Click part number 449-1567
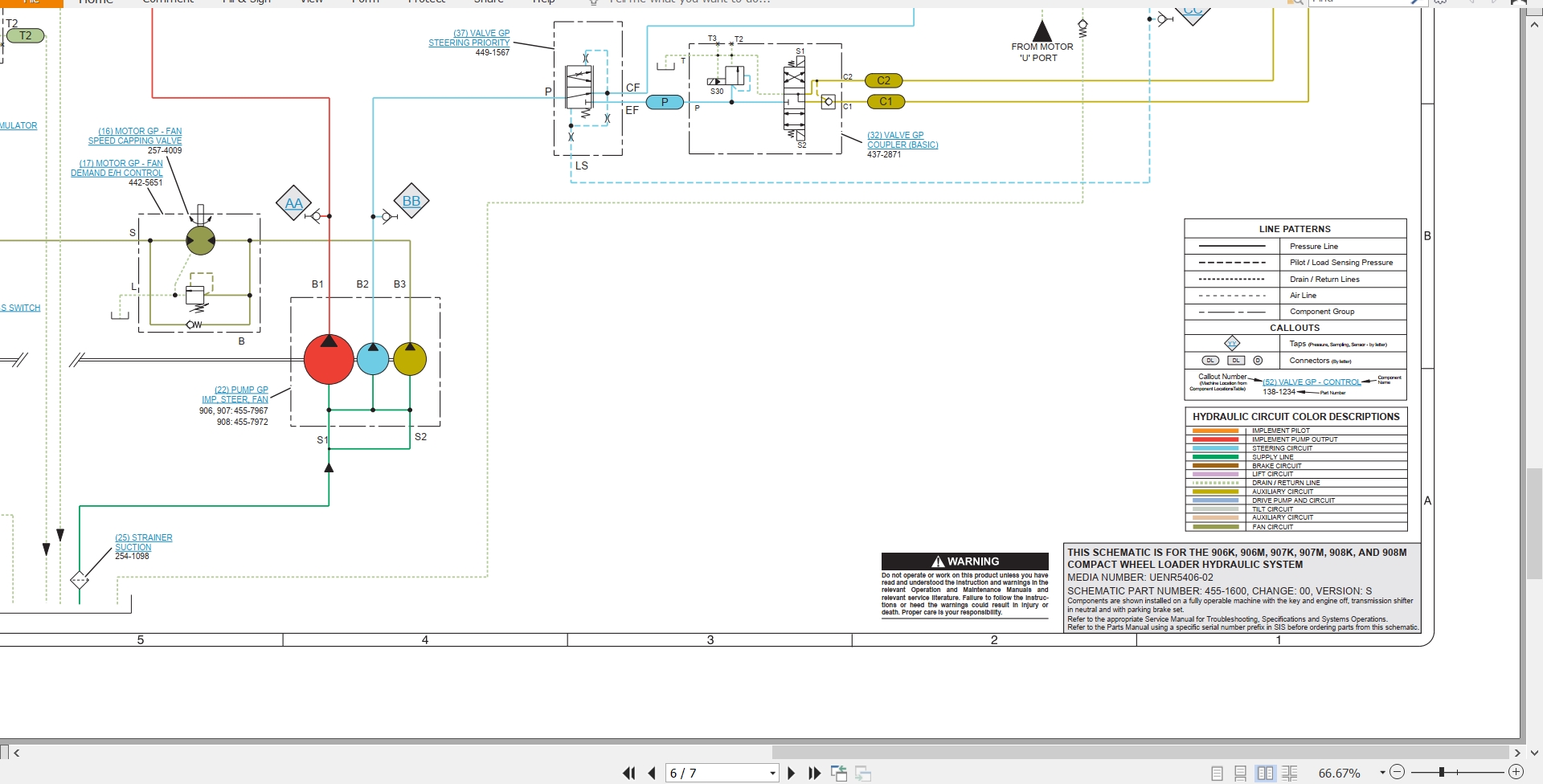1543x784 pixels. click(x=492, y=52)
